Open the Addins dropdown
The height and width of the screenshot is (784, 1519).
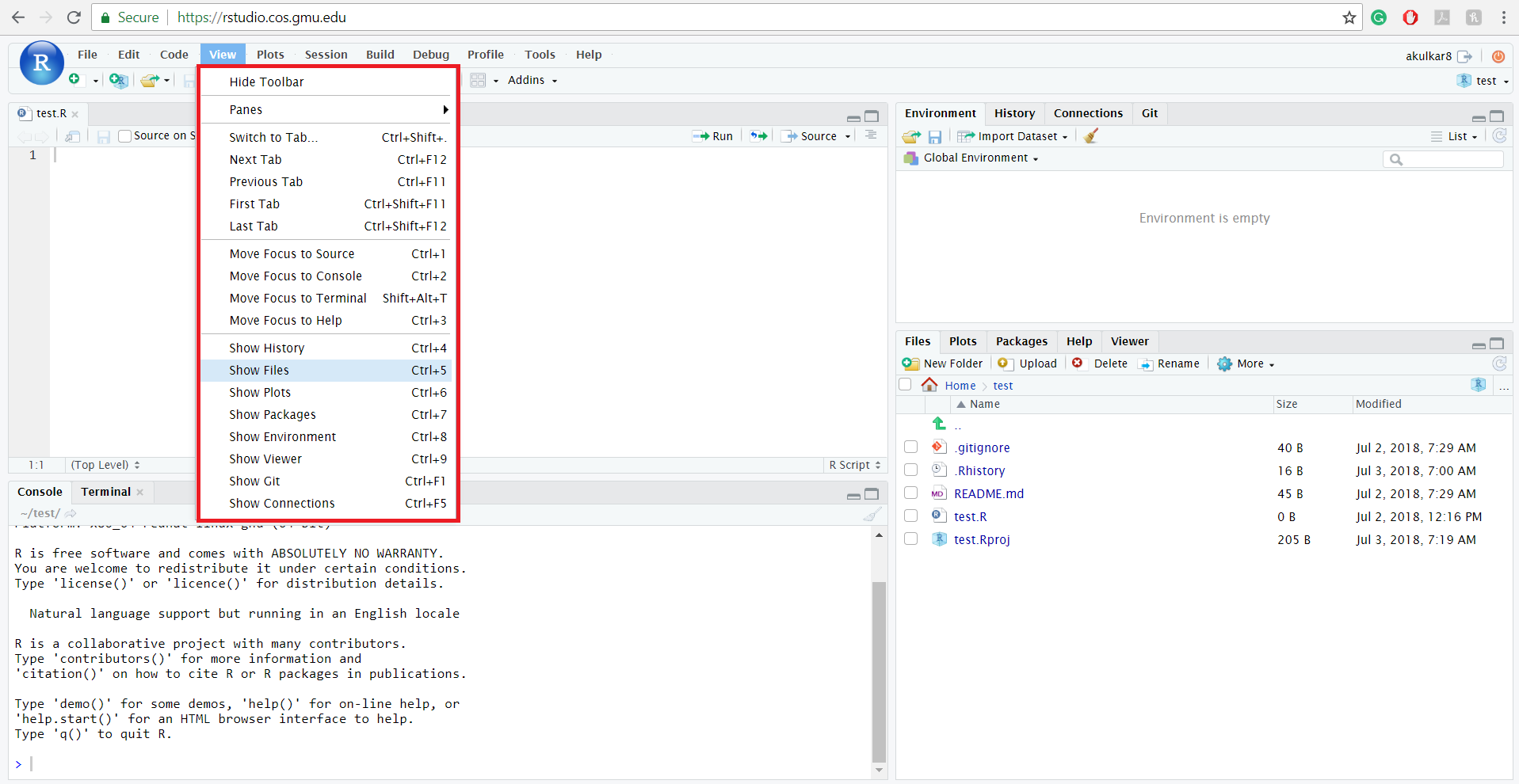(x=532, y=80)
